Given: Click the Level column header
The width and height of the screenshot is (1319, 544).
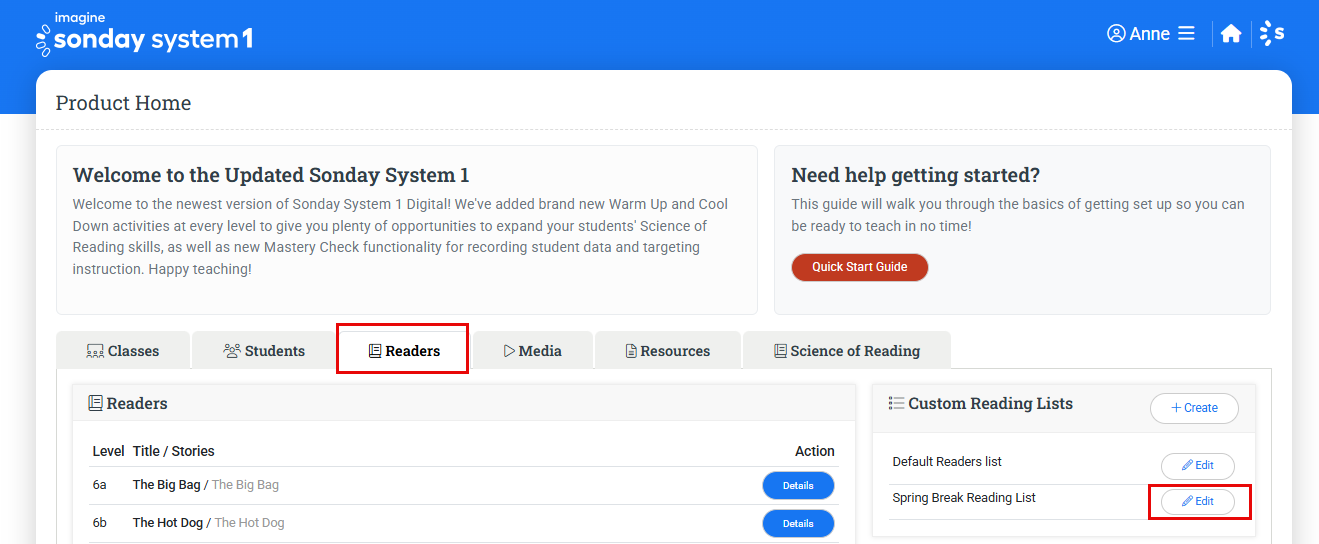Looking at the screenshot, I should click(x=109, y=451).
